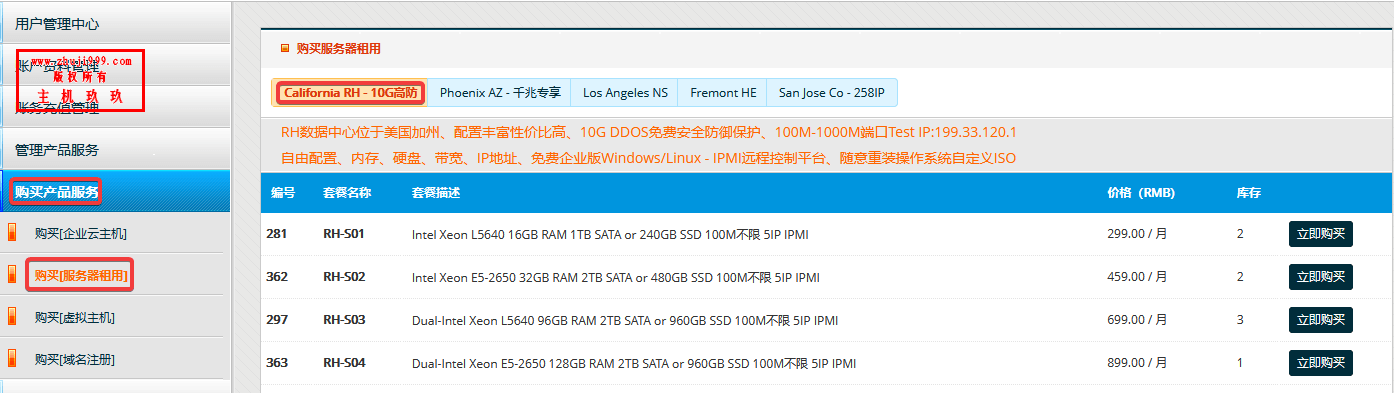Click package name RH-S02
Image resolution: width=1394 pixels, height=393 pixels.
click(344, 277)
